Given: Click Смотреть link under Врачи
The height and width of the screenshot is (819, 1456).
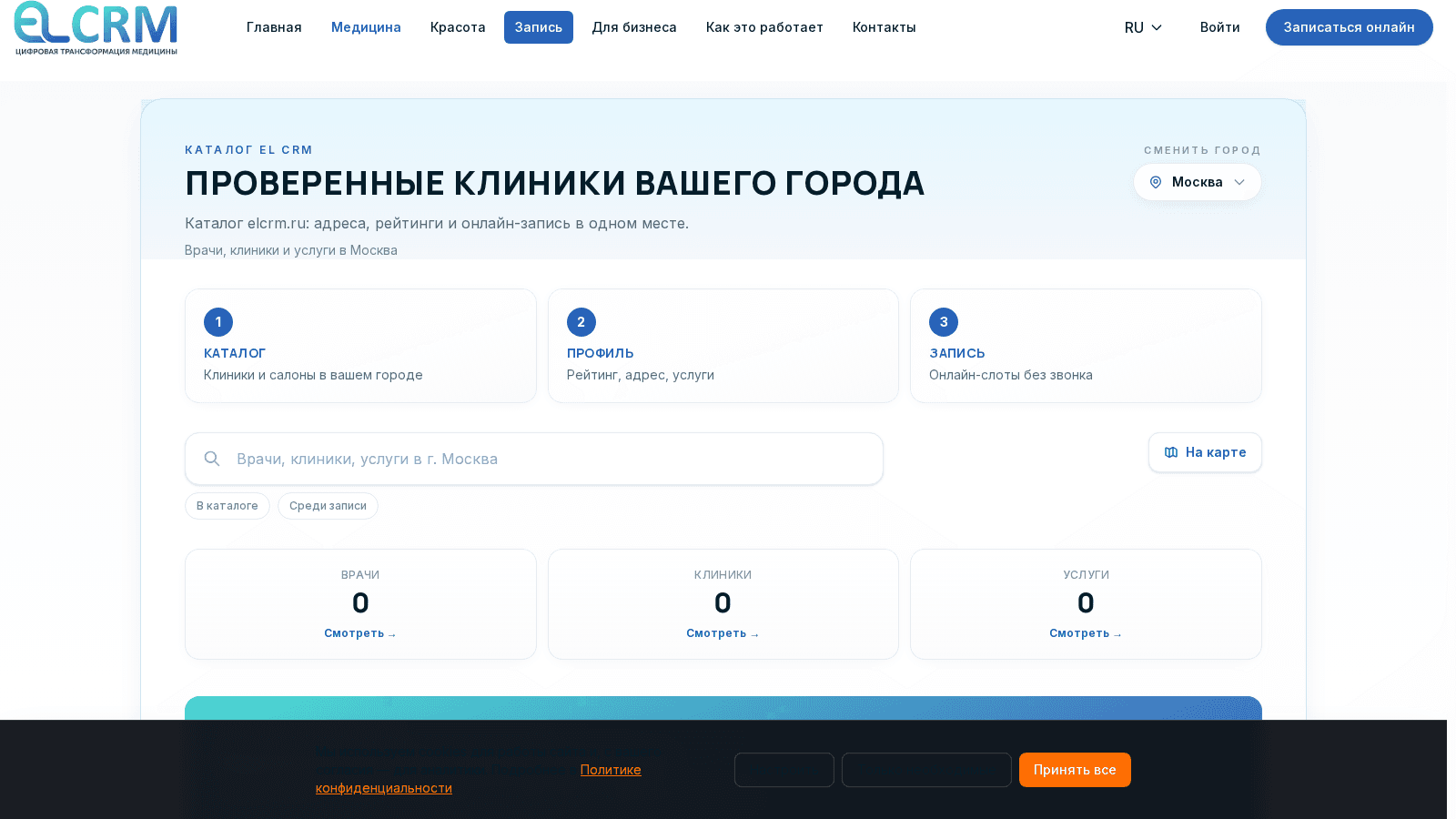Looking at the screenshot, I should (360, 633).
